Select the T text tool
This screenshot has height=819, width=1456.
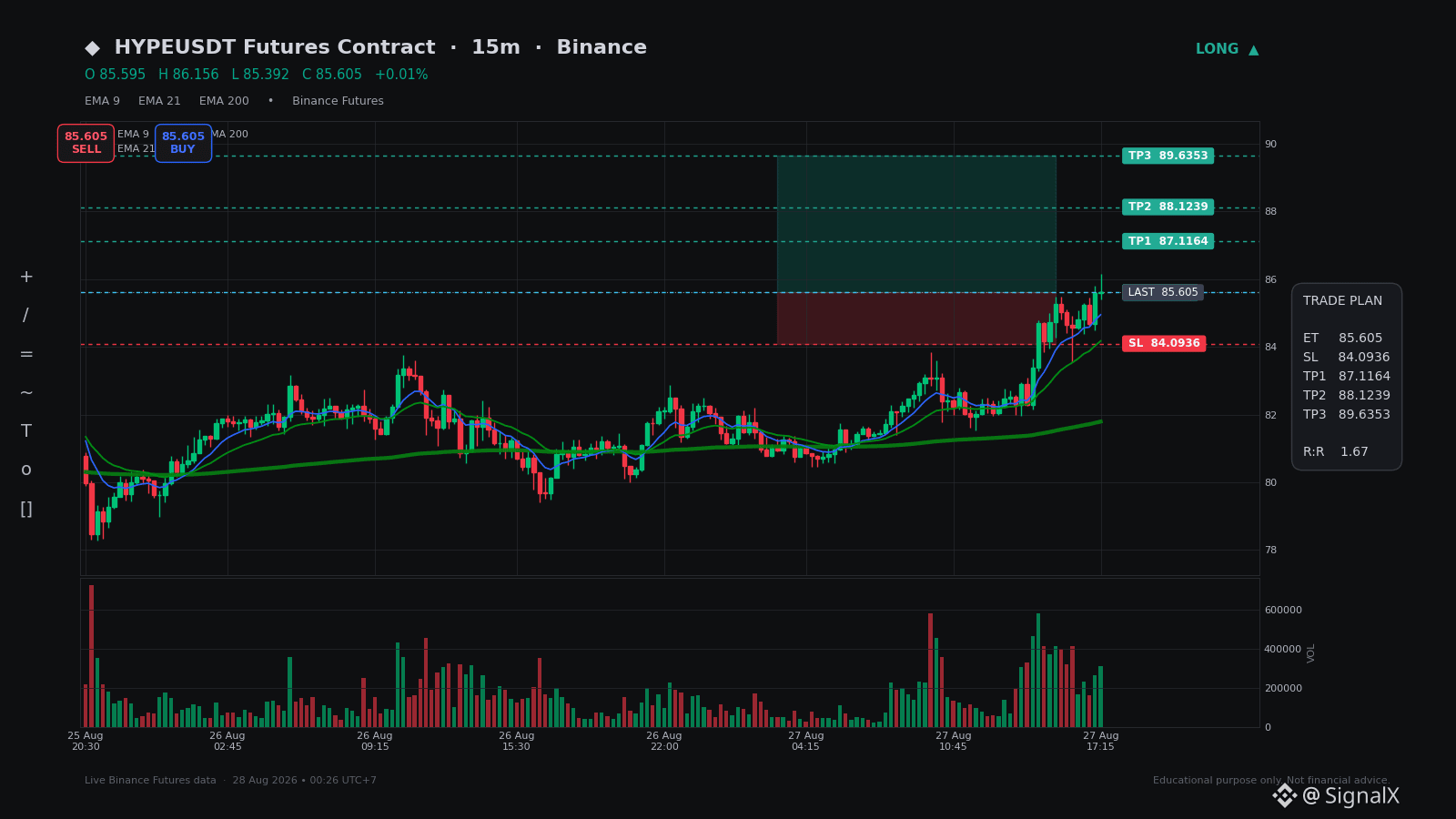(26, 431)
